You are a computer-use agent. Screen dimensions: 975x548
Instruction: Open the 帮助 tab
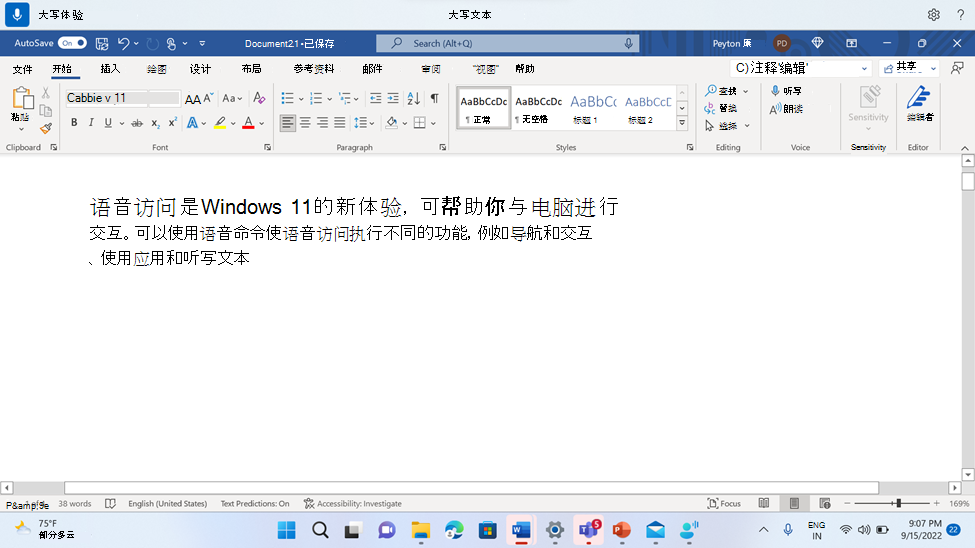[x=525, y=69]
